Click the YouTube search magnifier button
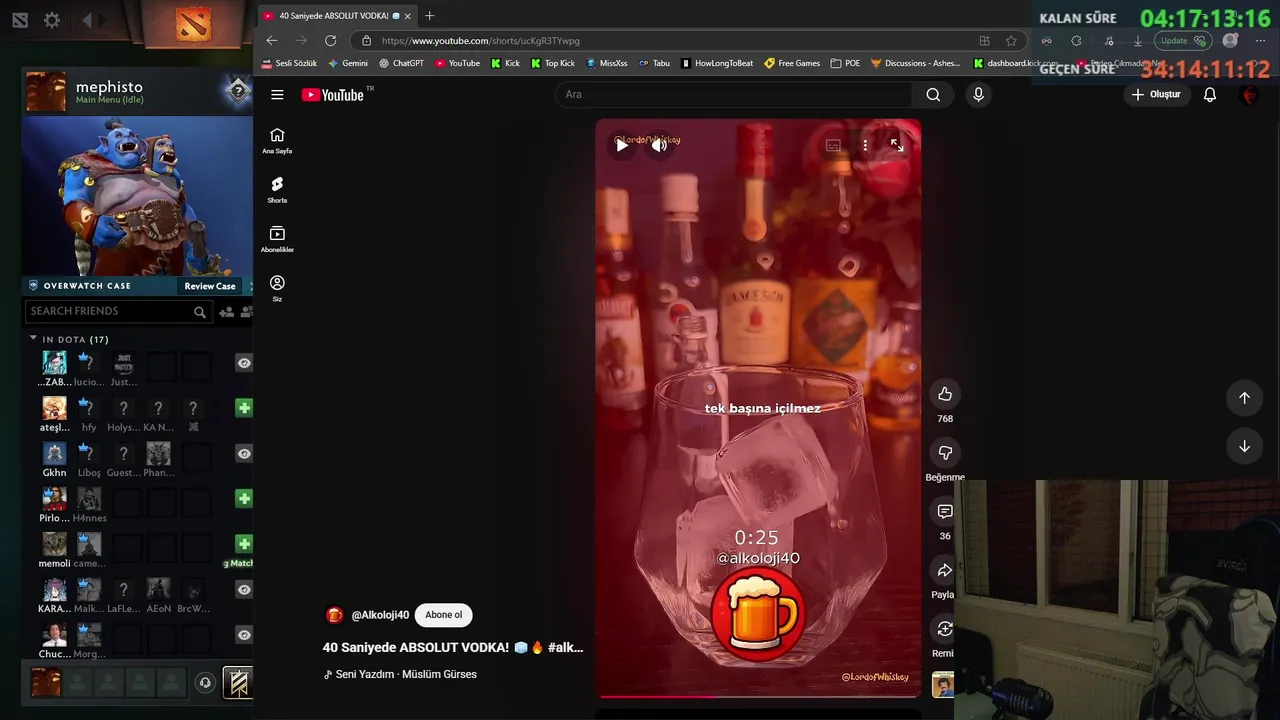1280x720 pixels. point(933,94)
